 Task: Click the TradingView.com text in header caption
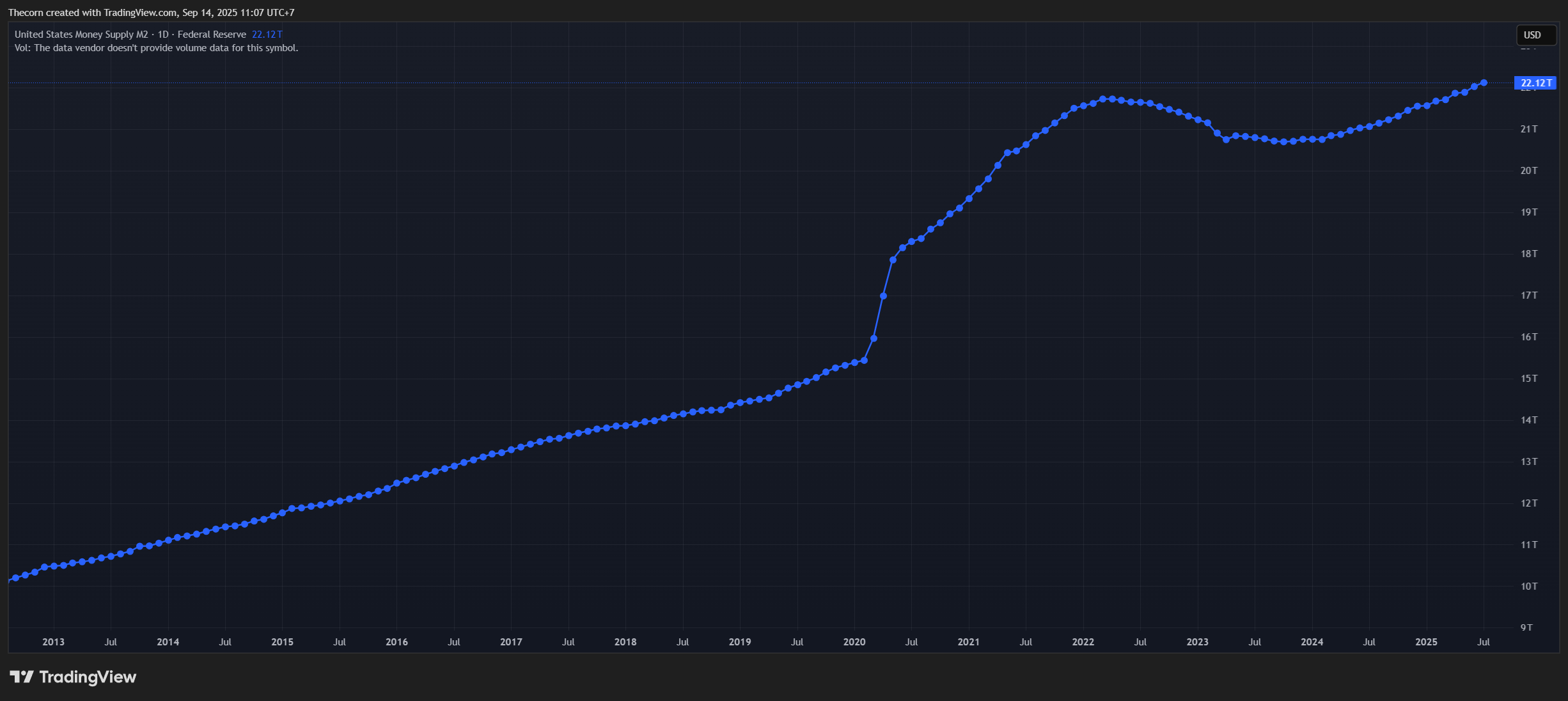point(141,13)
